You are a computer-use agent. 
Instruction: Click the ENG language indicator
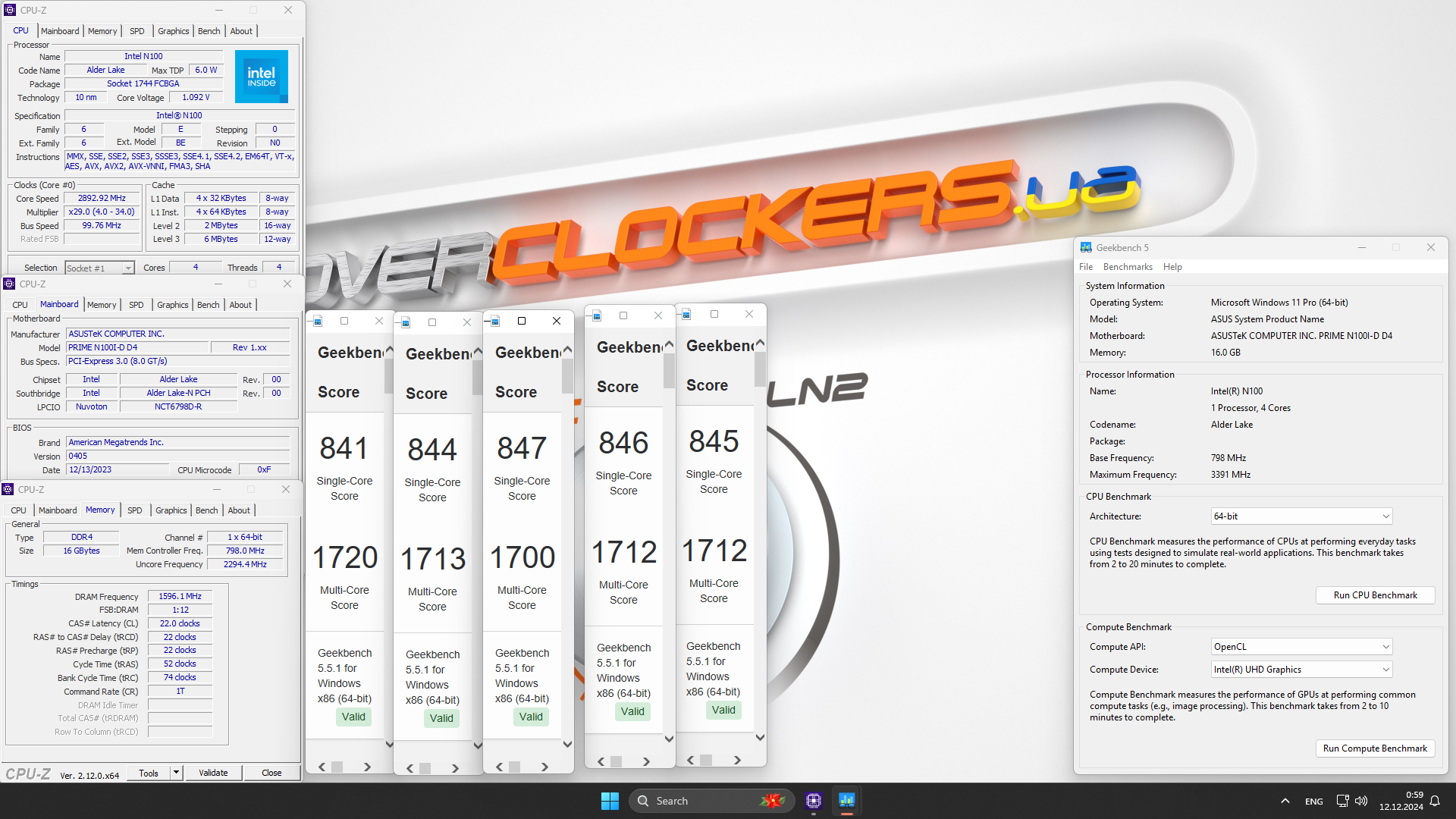click(x=1314, y=802)
